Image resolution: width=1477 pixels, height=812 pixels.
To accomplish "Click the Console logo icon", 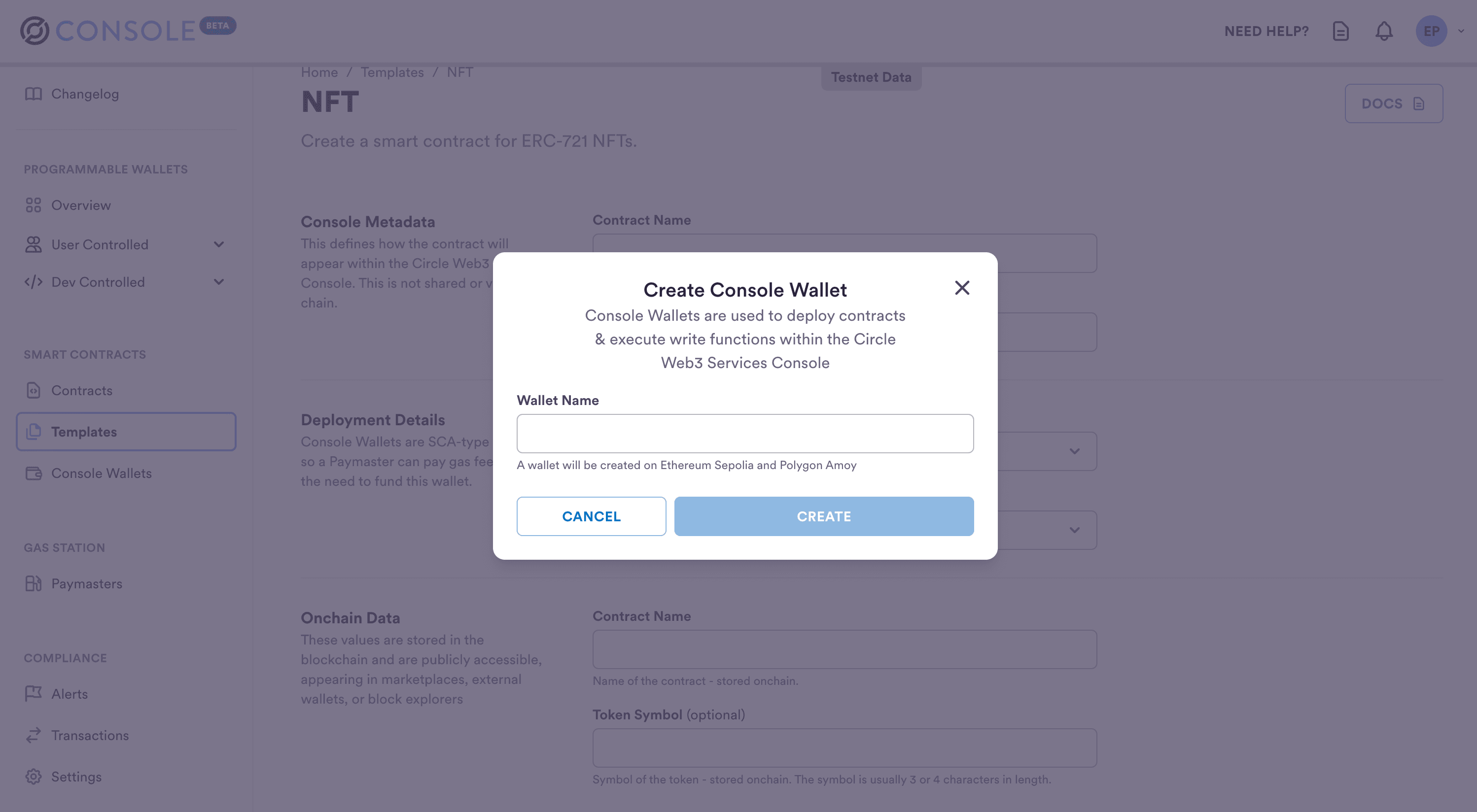I will (x=35, y=31).
